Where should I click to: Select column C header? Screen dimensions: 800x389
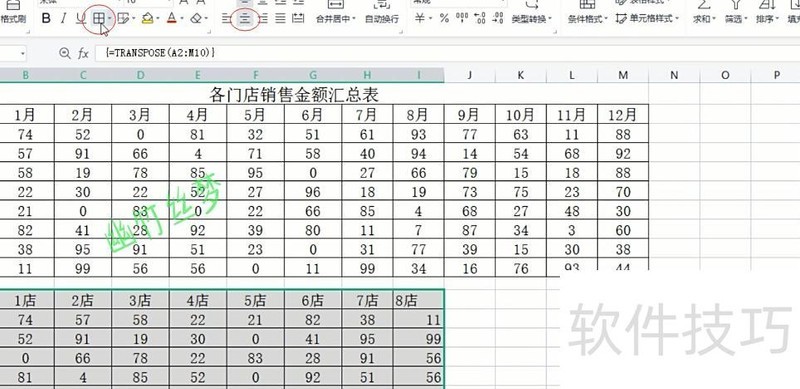[83, 75]
